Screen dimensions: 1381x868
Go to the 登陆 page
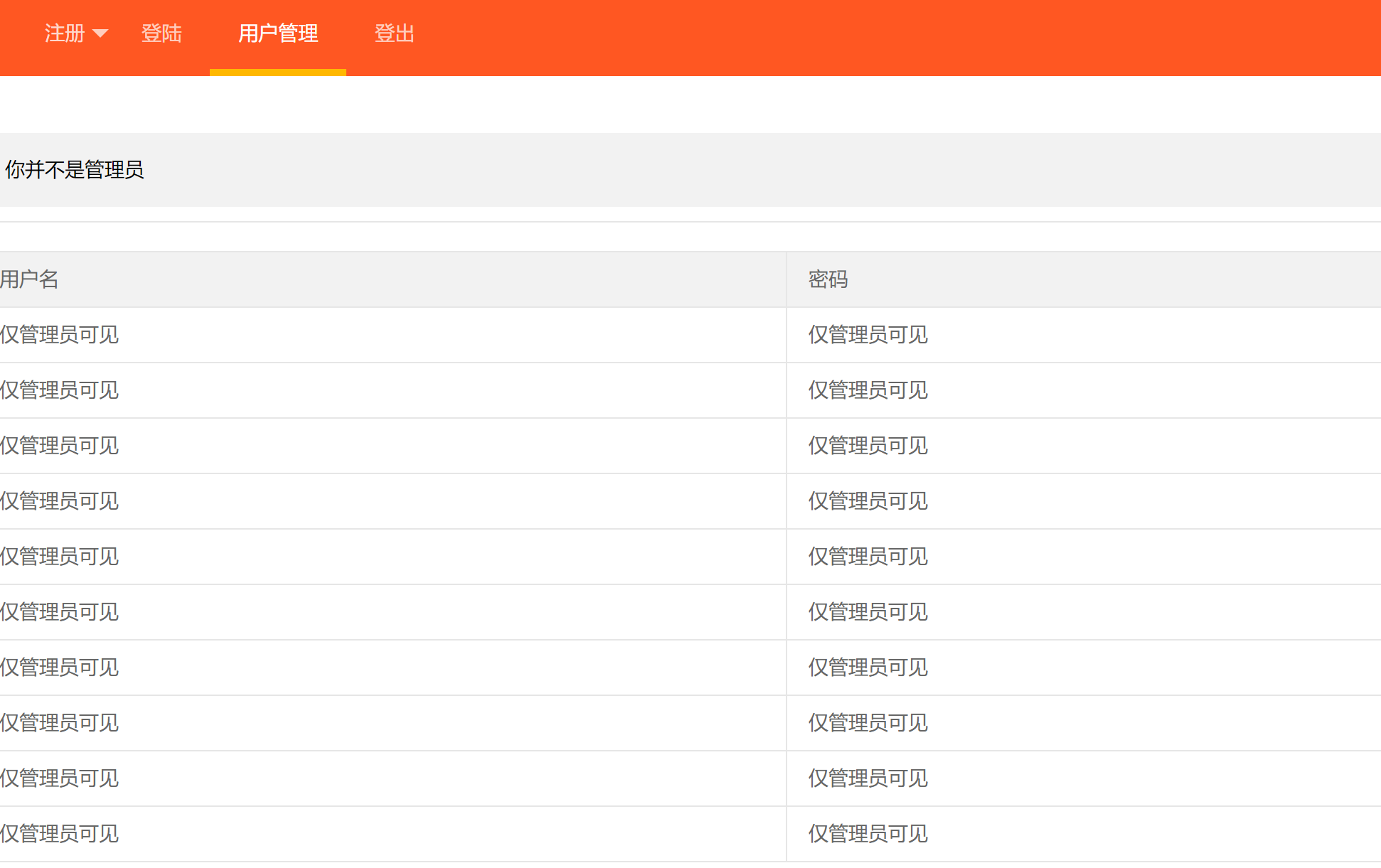point(161,33)
